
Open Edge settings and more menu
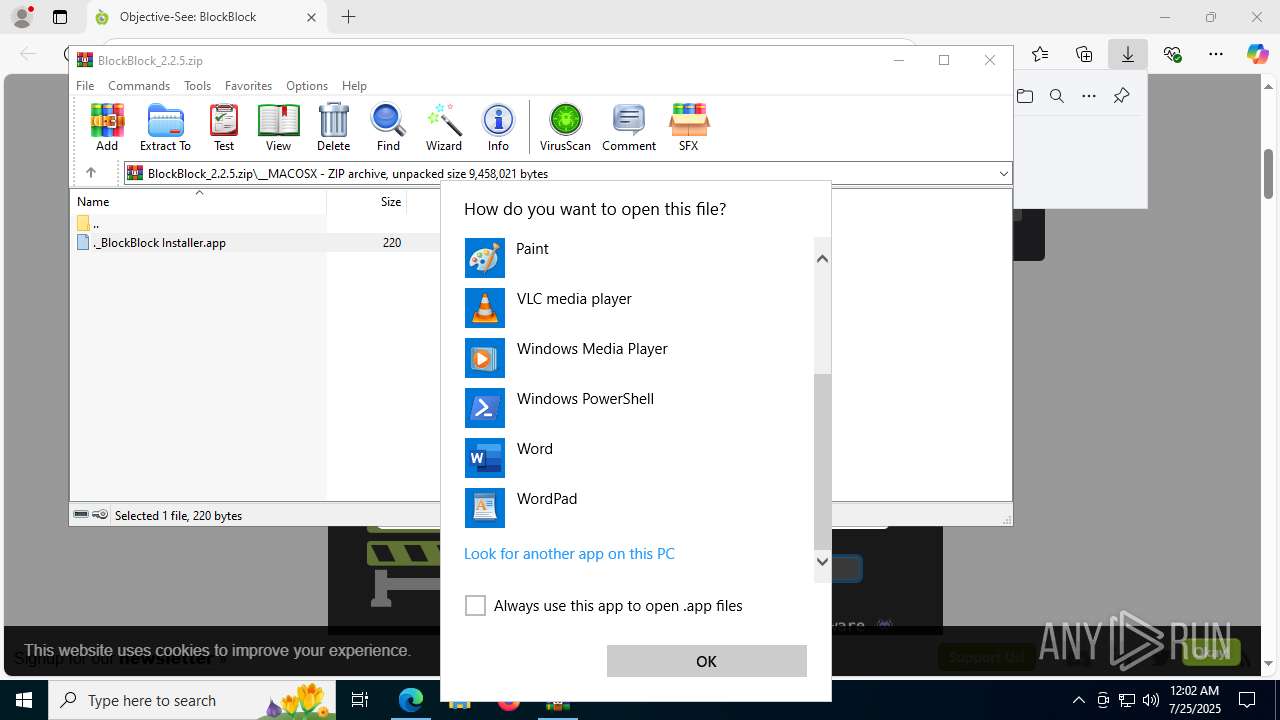tap(1216, 54)
